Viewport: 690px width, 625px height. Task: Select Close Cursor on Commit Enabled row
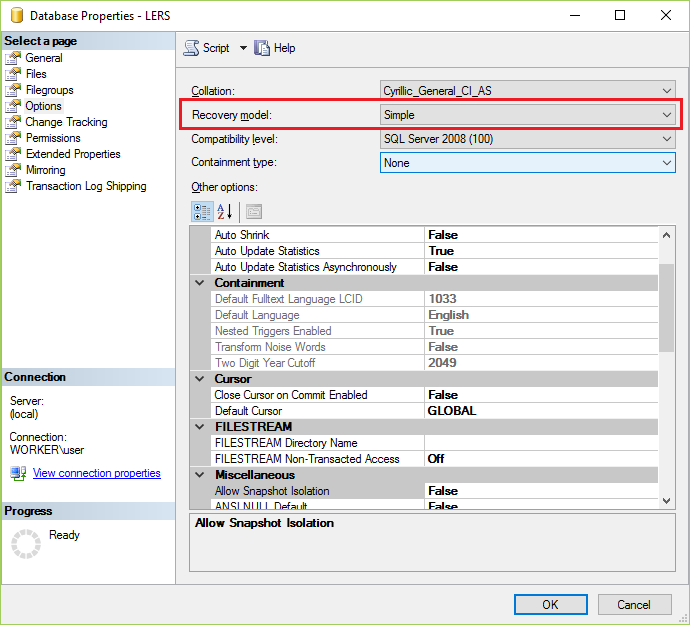pyautogui.click(x=434, y=395)
